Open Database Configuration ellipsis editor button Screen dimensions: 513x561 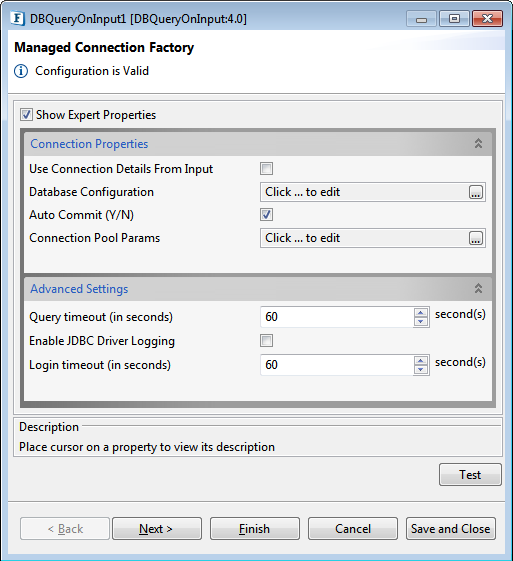476,192
